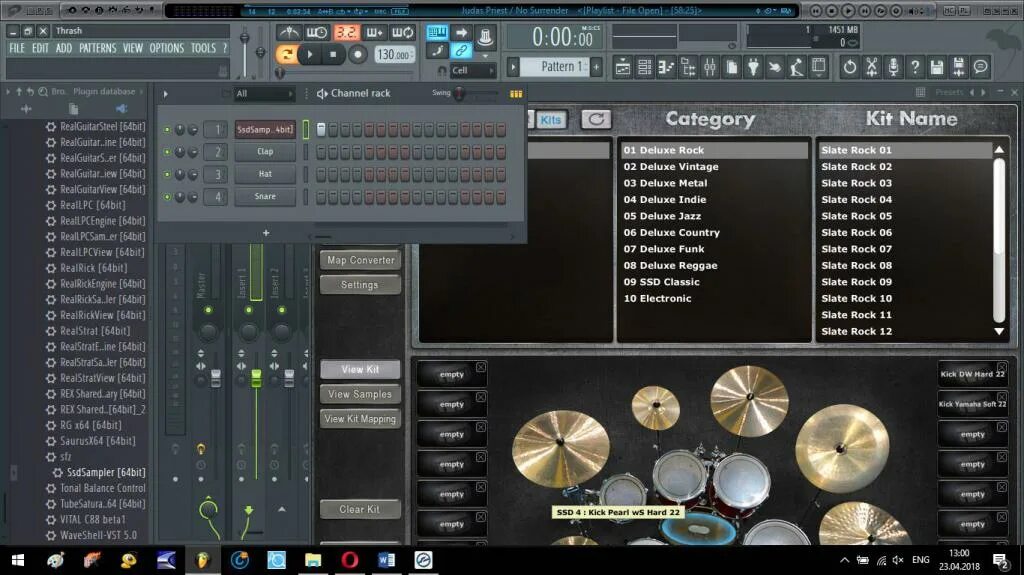Click the Map Converter button
The width and height of the screenshot is (1024, 575).
click(x=360, y=260)
